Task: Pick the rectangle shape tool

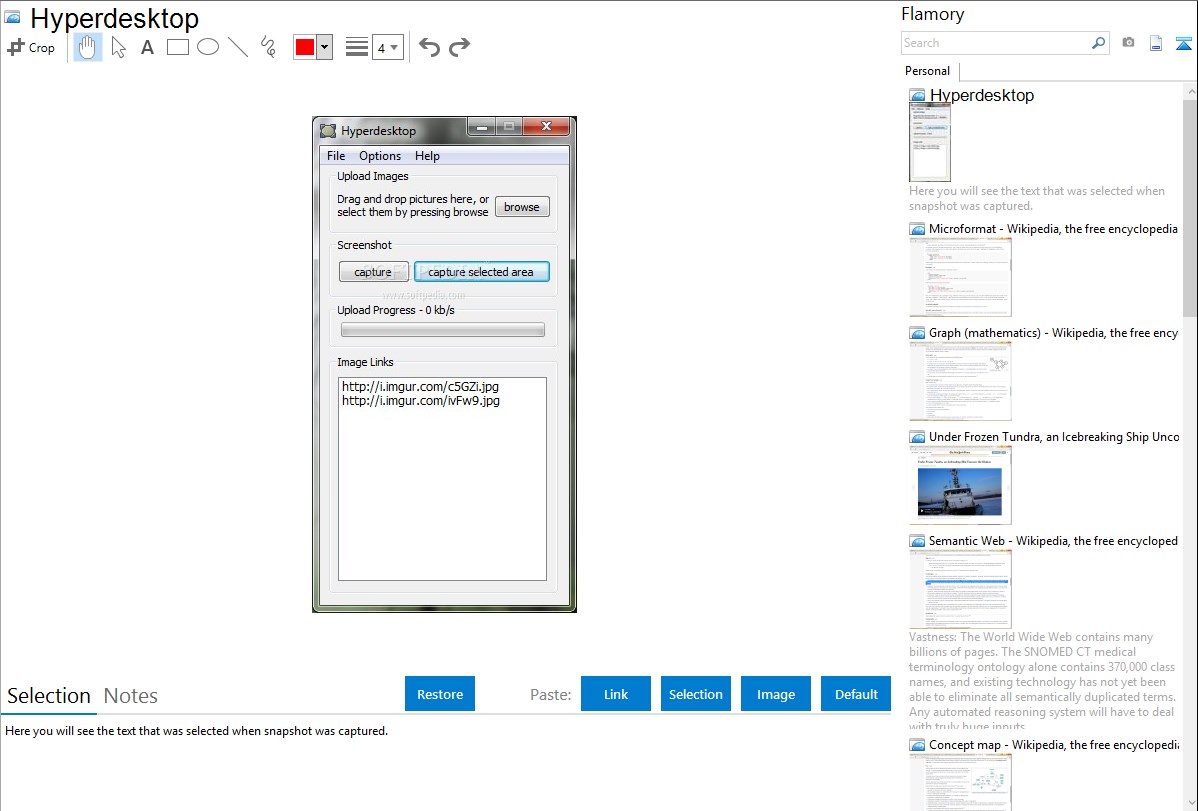Action: pyautogui.click(x=178, y=47)
